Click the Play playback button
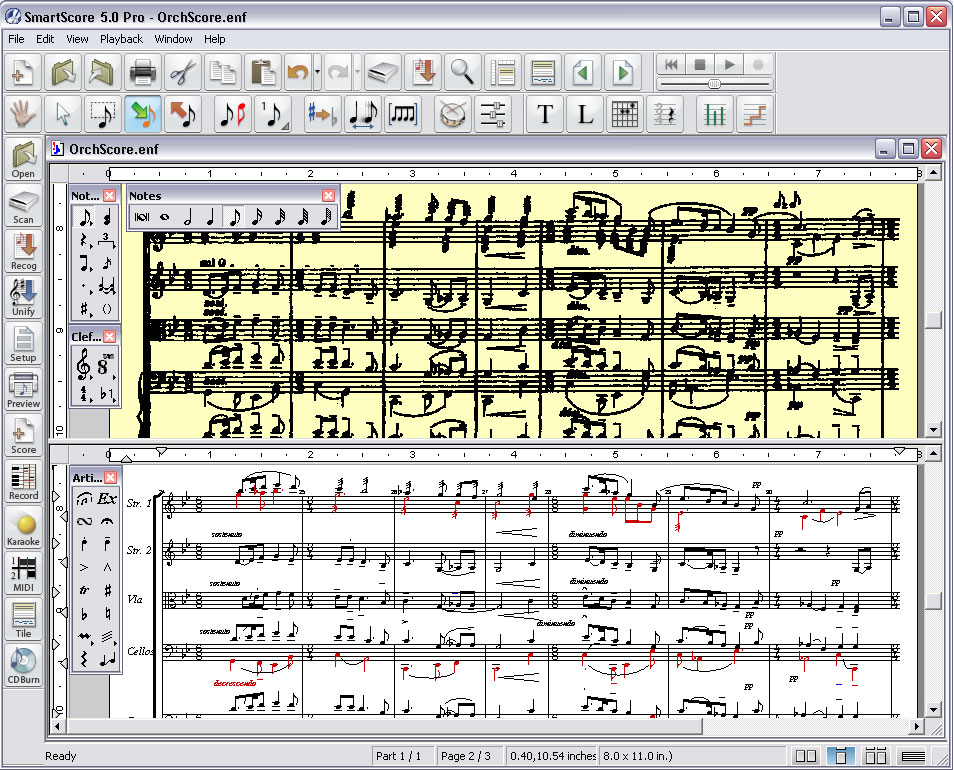This screenshot has height=770, width=954. tap(729, 64)
